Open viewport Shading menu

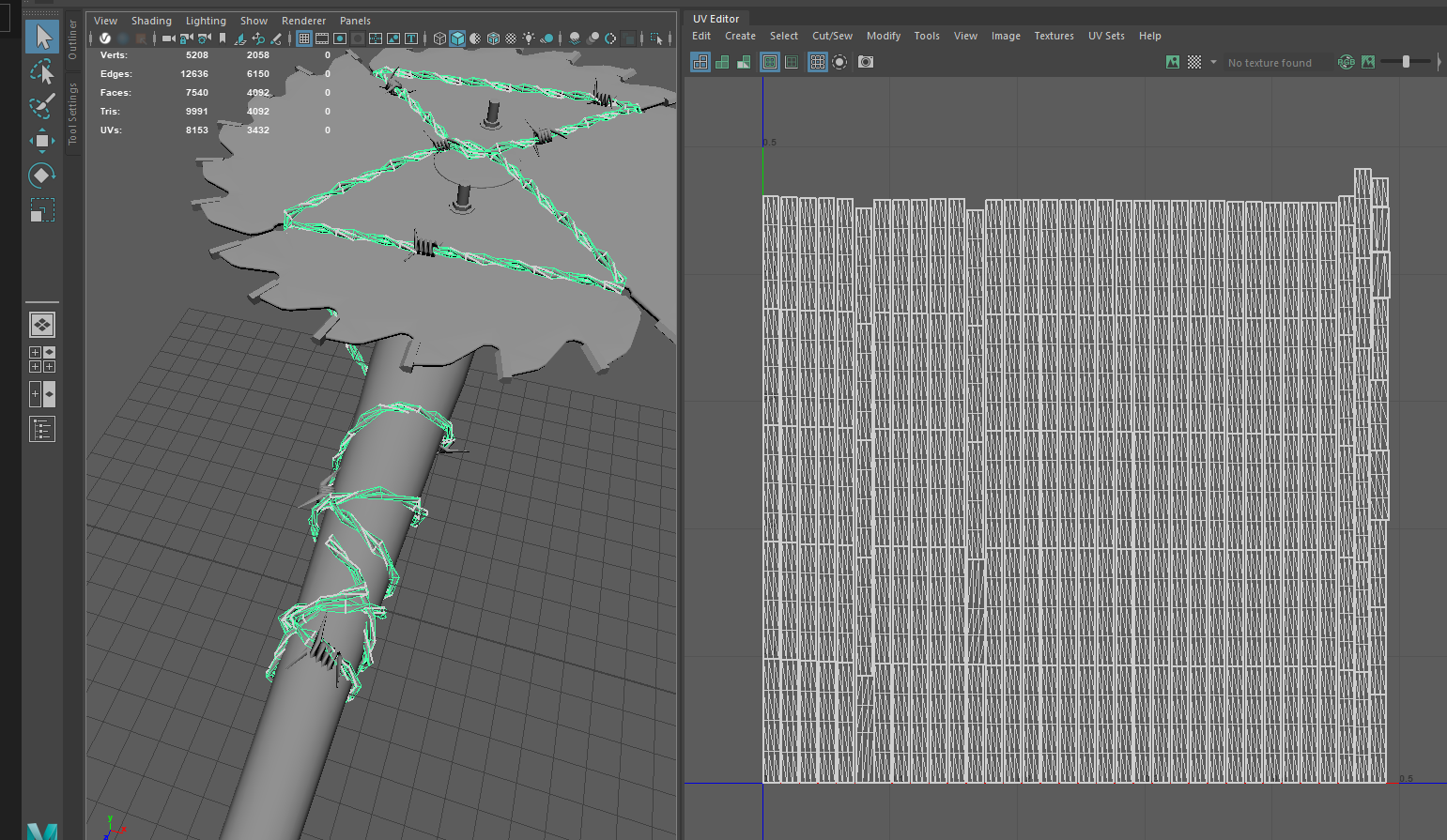(151, 21)
